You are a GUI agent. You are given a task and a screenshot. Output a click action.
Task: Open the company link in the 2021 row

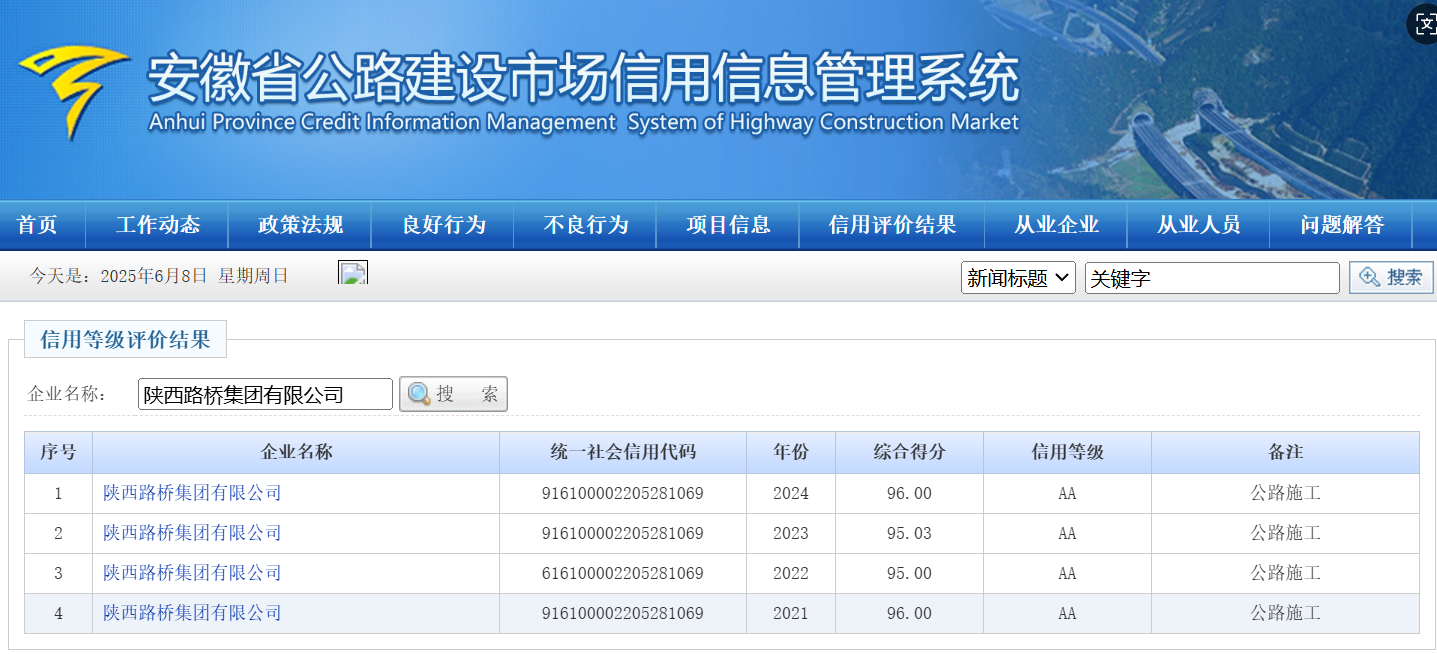point(191,613)
